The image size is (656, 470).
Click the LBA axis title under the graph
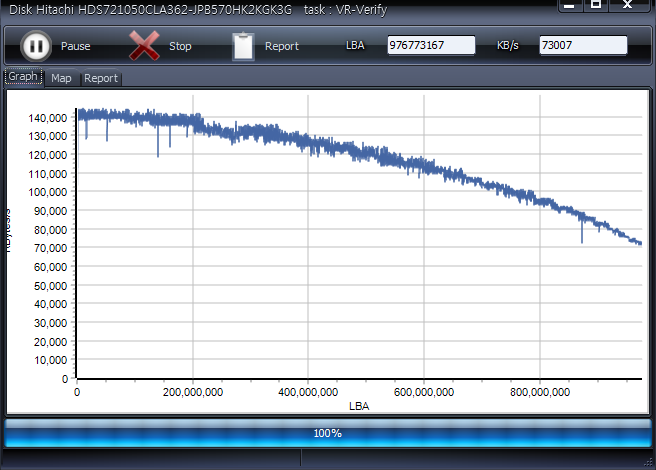(x=359, y=406)
